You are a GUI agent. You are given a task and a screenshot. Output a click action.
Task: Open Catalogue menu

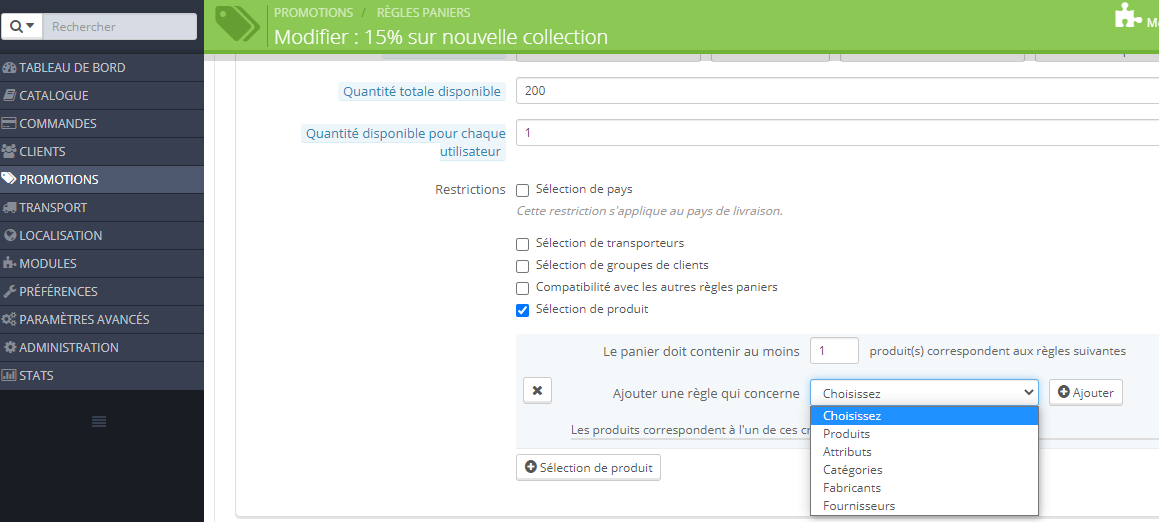[102, 95]
